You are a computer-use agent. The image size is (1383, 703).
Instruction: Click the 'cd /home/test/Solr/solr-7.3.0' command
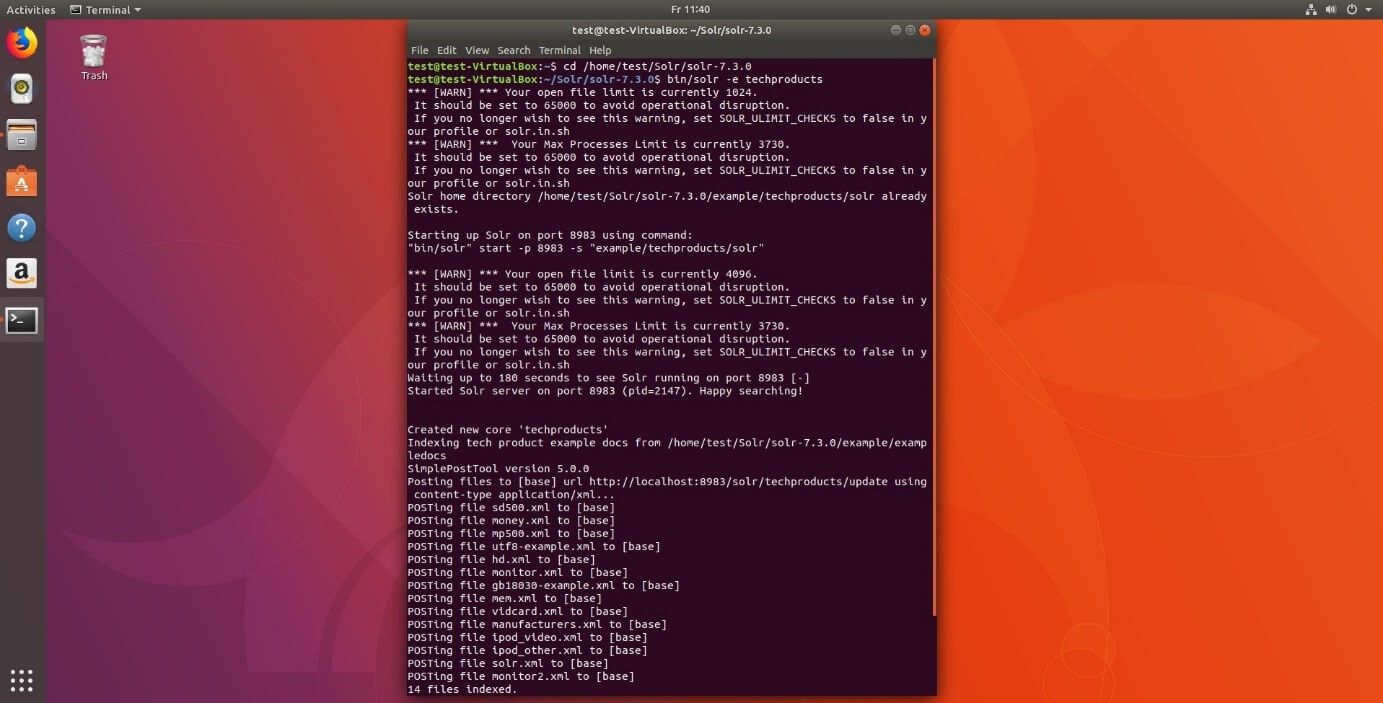(657, 66)
